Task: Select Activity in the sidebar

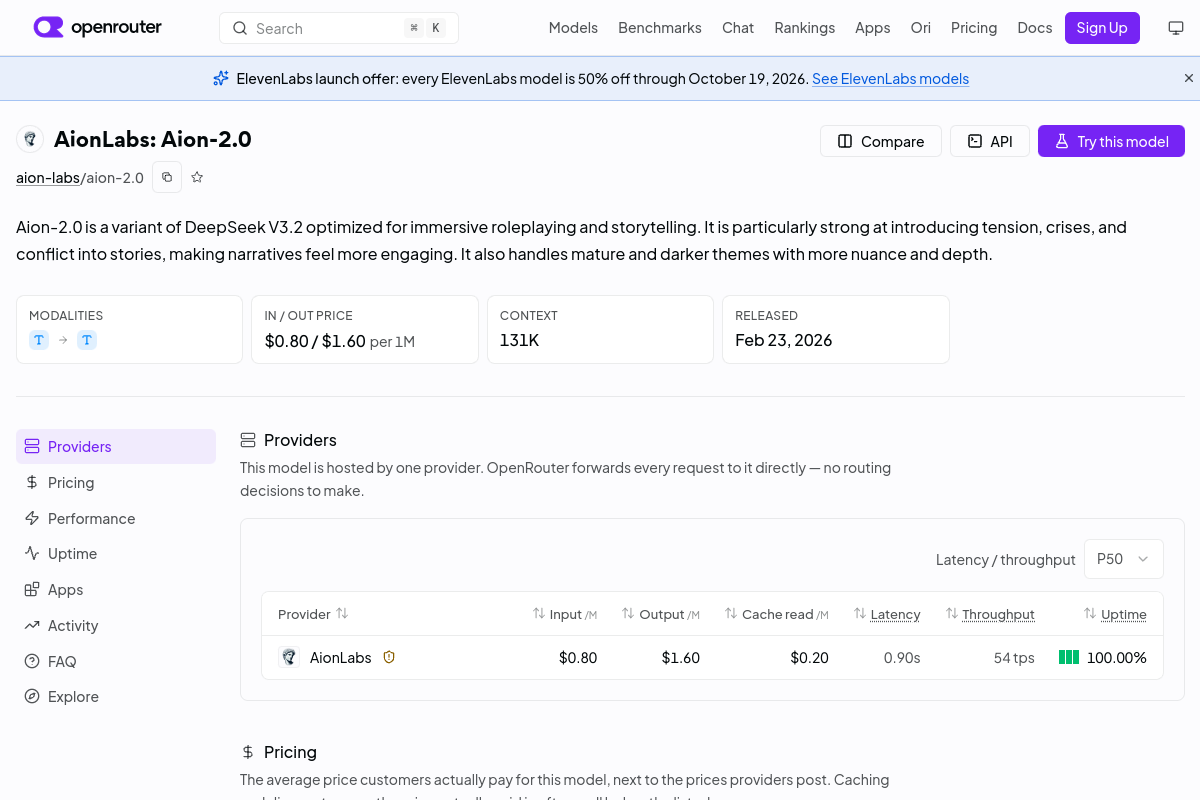Action: click(116, 625)
